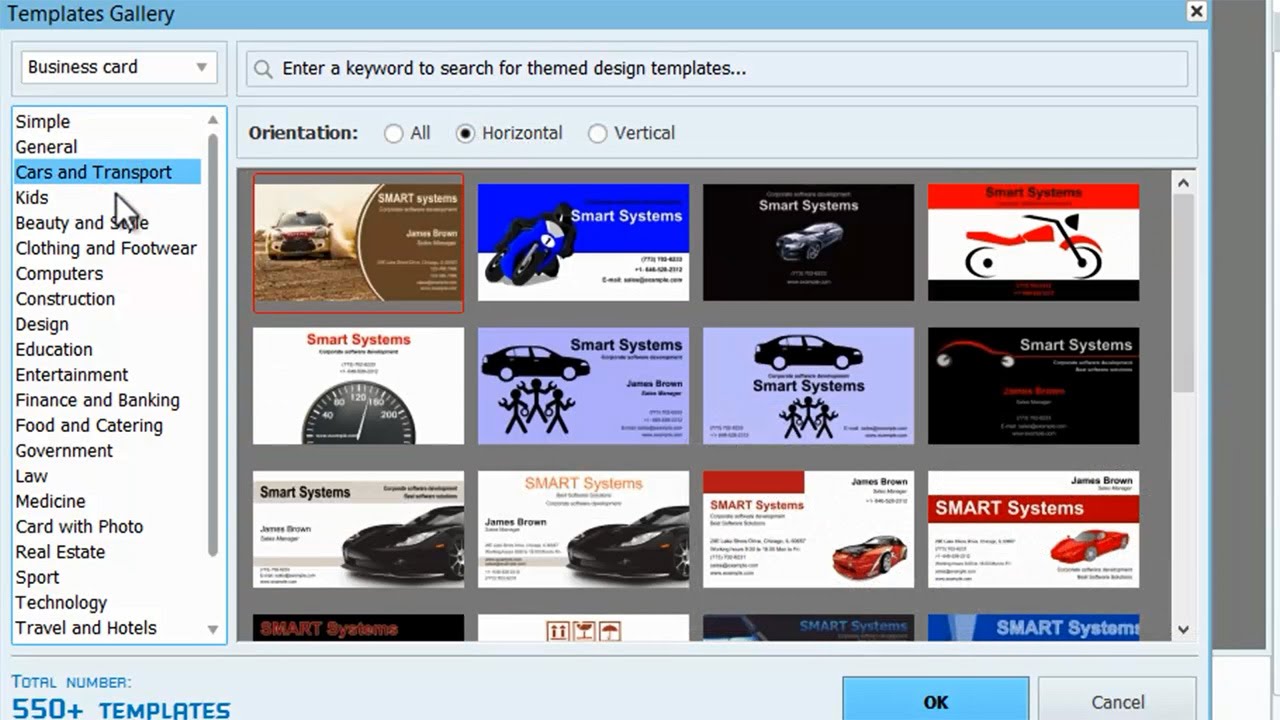Select the rally car business card template
The height and width of the screenshot is (720, 1280).
pos(358,243)
